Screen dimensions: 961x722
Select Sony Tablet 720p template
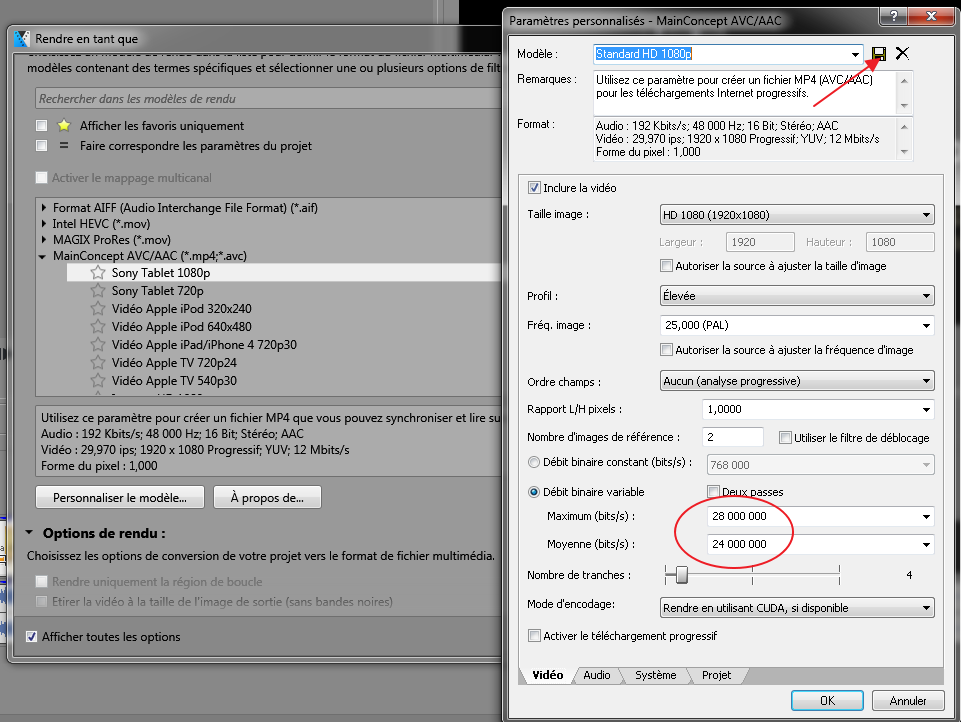coord(158,291)
